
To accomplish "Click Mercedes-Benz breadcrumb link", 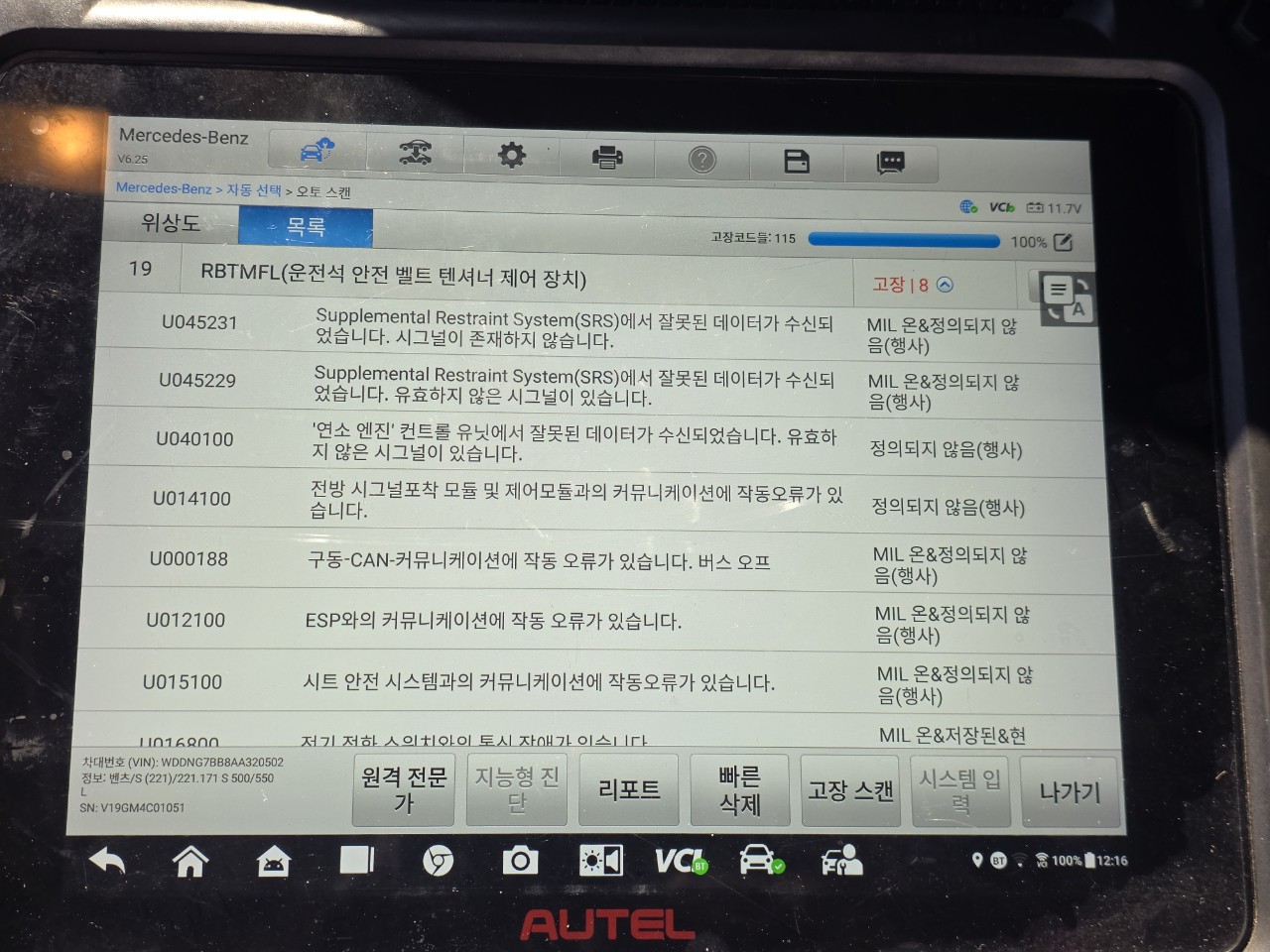I will pyautogui.click(x=164, y=187).
